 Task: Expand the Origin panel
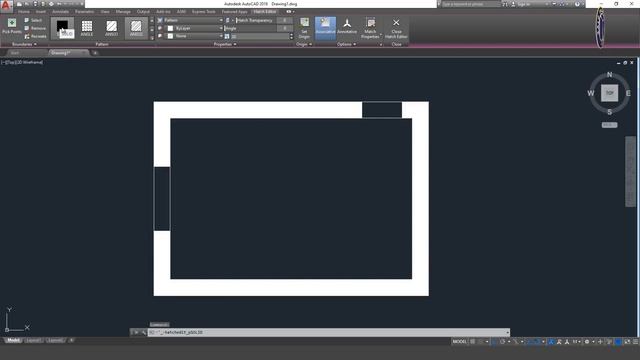click(x=304, y=44)
